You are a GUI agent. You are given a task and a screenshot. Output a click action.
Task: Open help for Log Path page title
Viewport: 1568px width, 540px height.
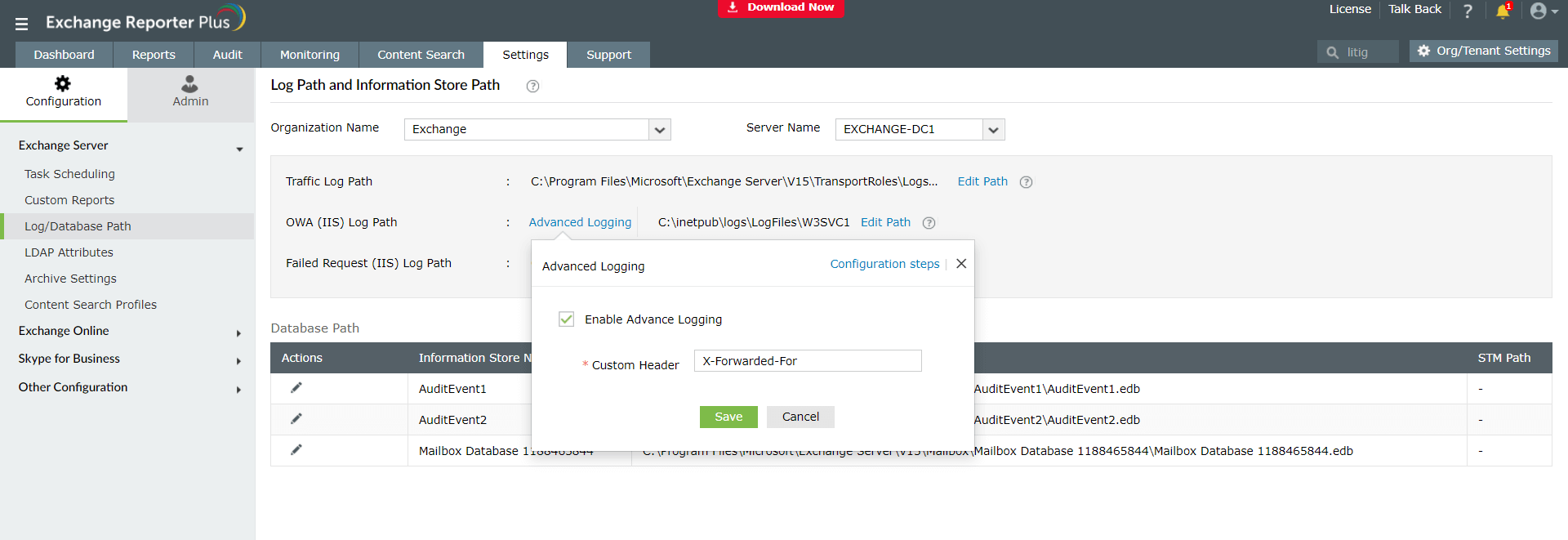532,86
